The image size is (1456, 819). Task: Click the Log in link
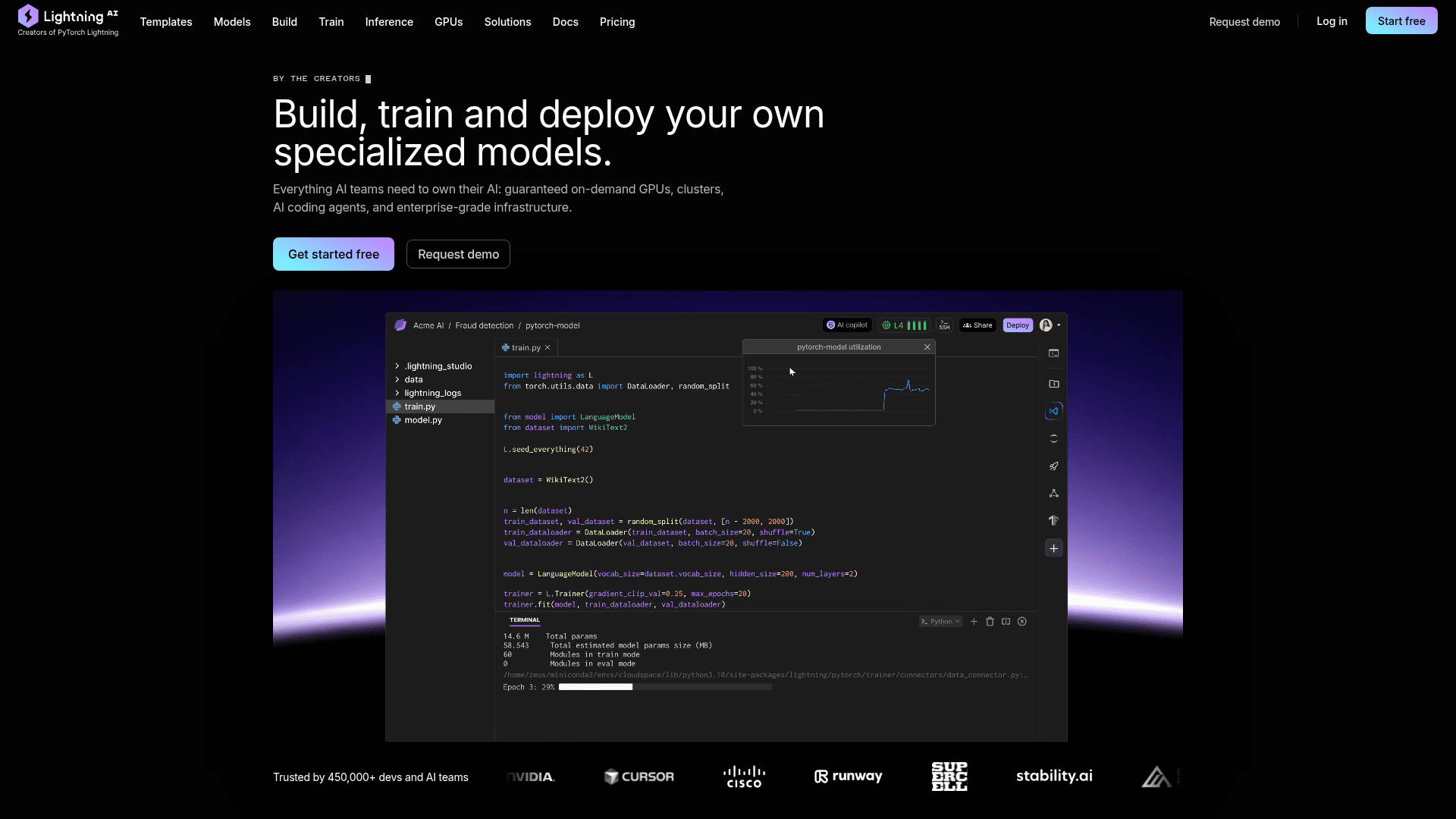click(x=1332, y=21)
